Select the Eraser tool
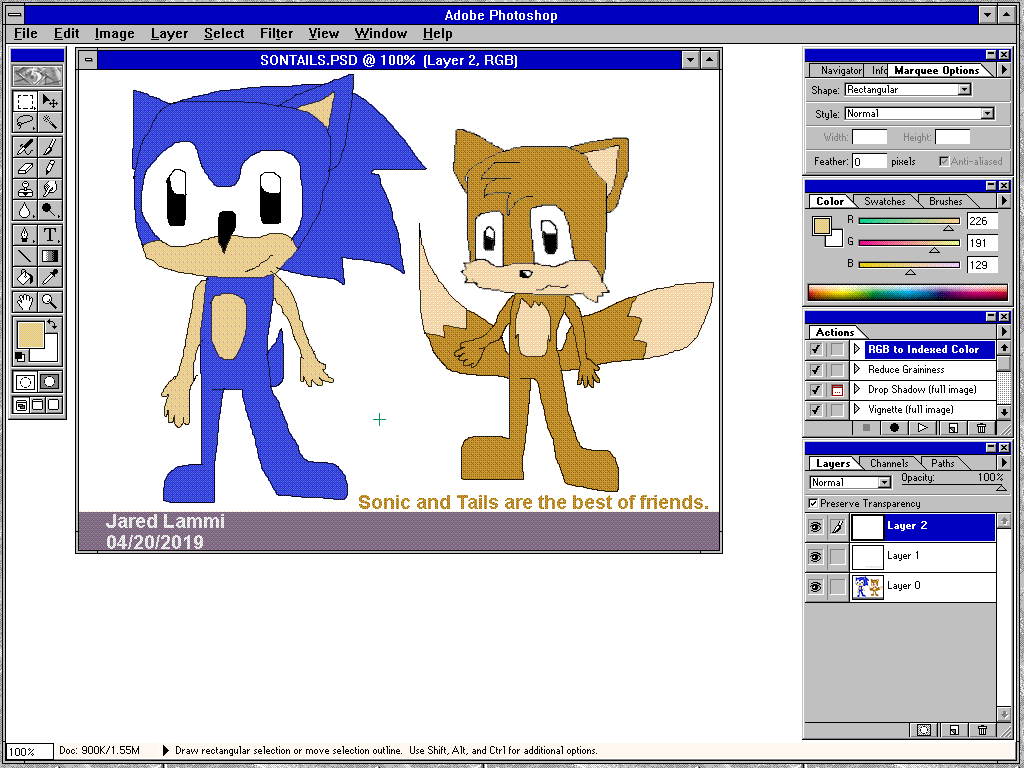 click(25, 168)
